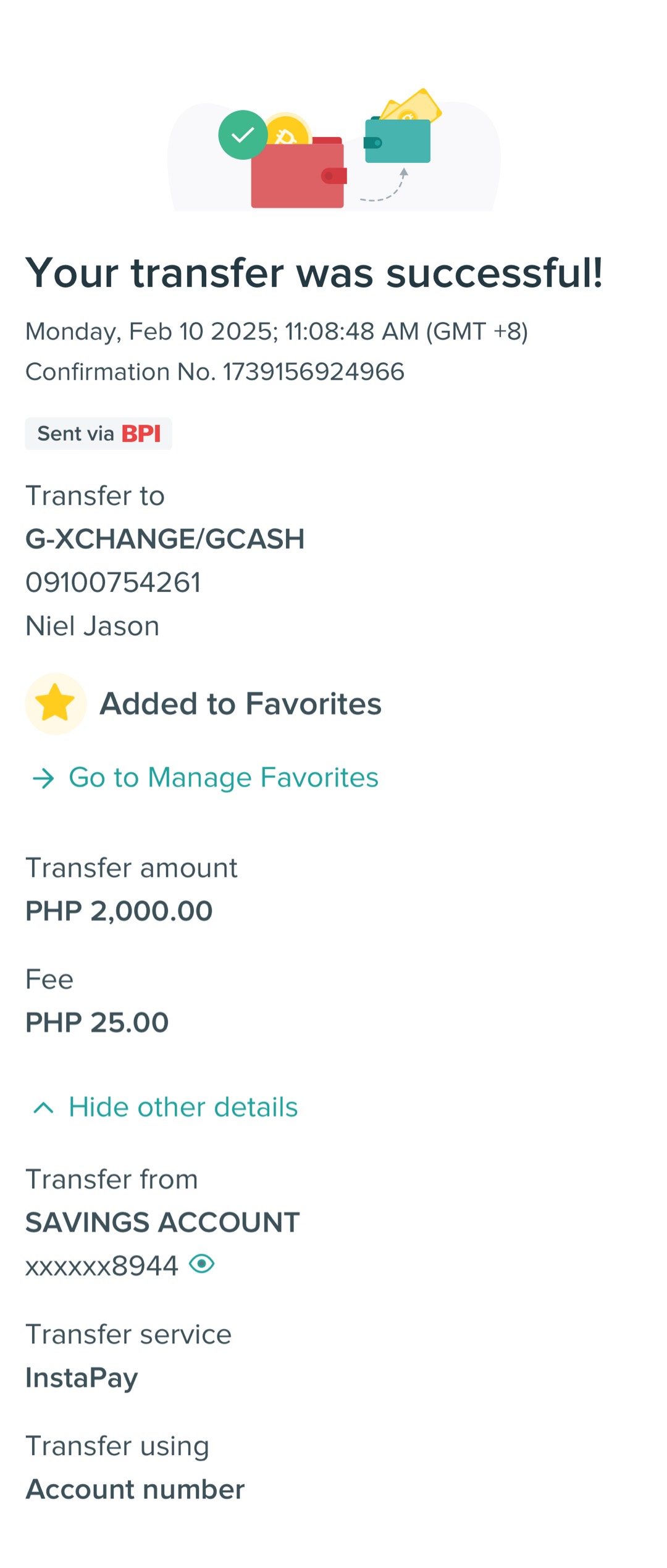Click the Hide other details text

(x=183, y=1107)
